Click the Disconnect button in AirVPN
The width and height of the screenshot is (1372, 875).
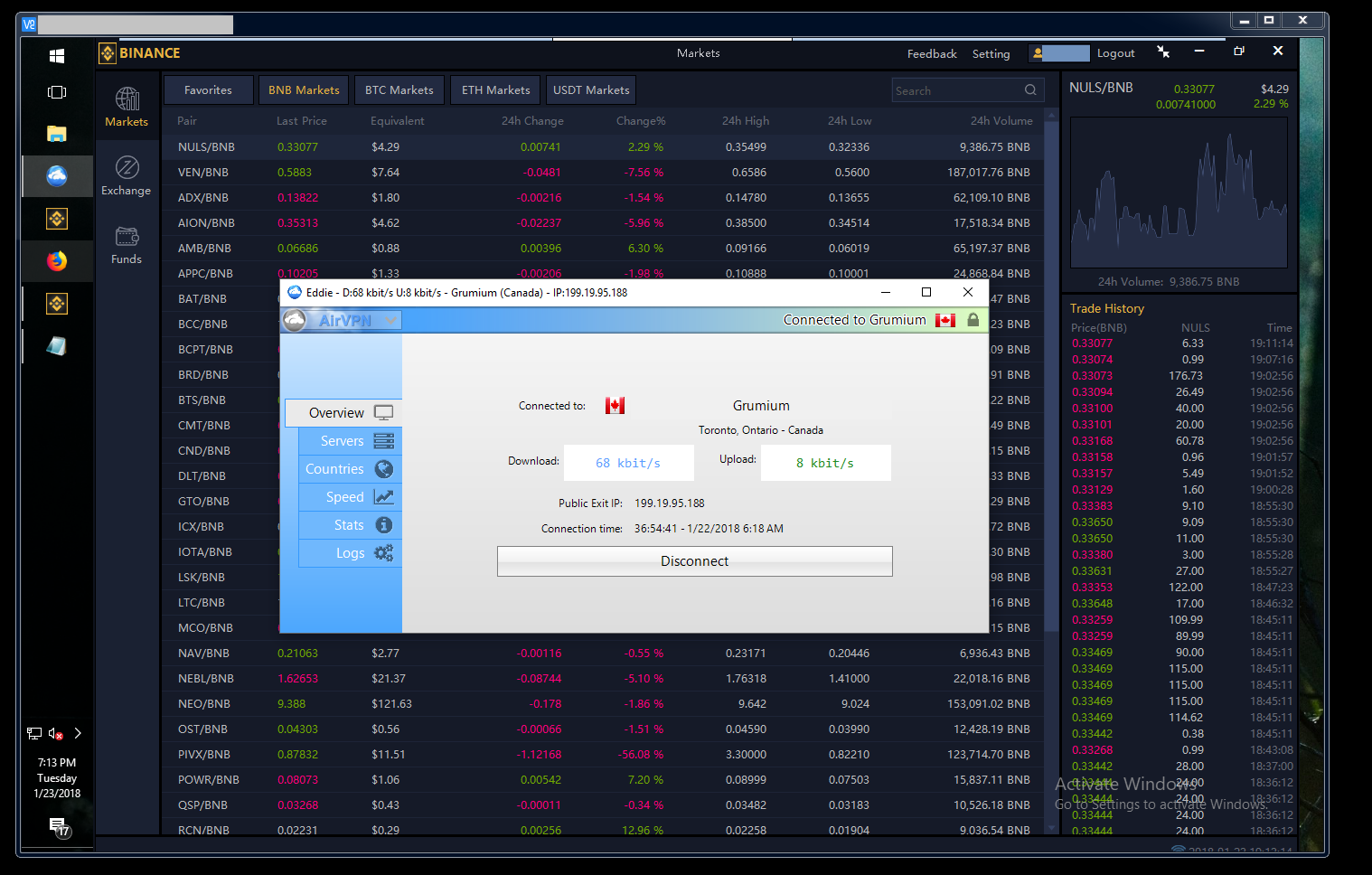694,561
